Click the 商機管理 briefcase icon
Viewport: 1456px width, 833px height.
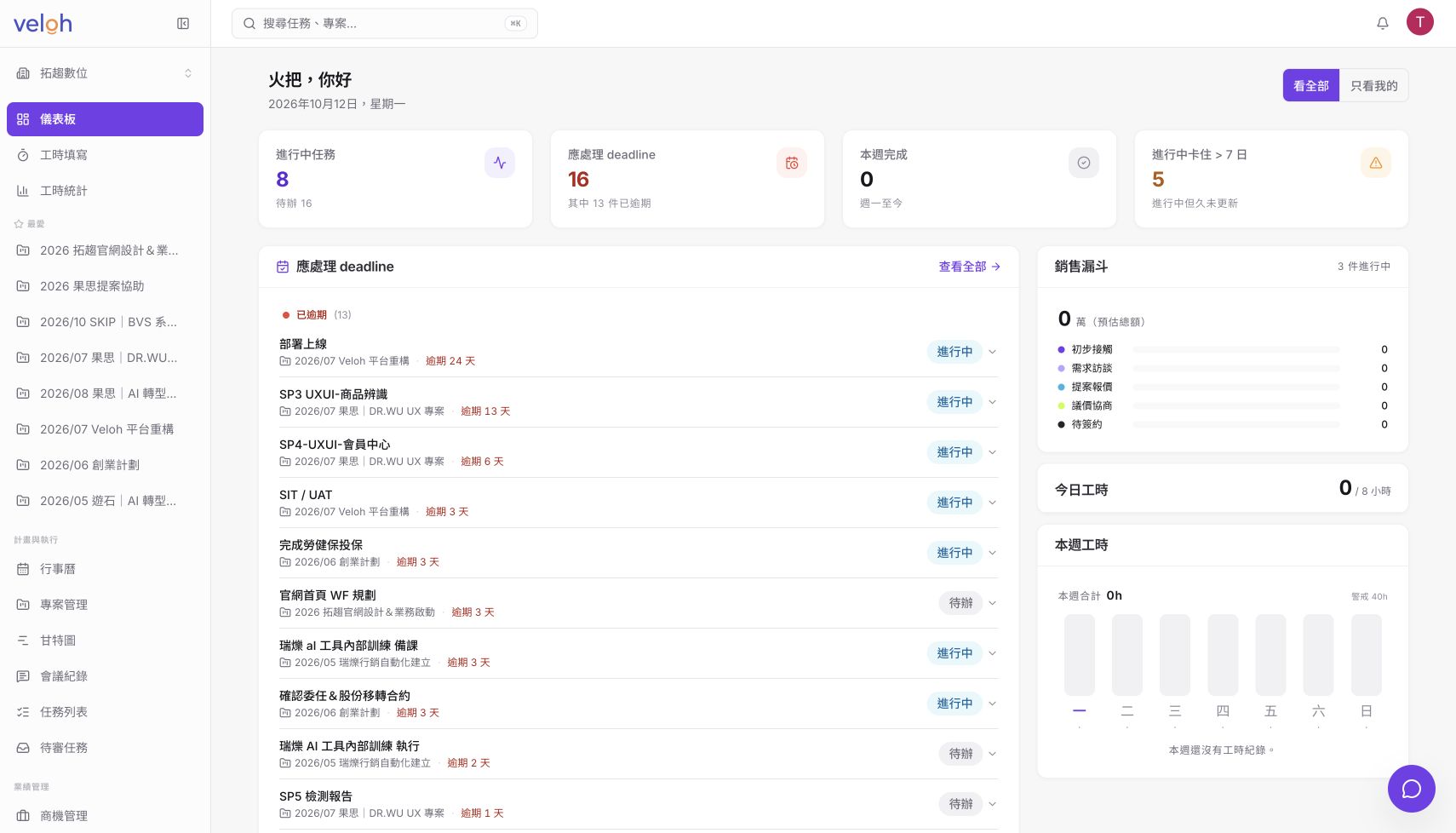coord(23,816)
